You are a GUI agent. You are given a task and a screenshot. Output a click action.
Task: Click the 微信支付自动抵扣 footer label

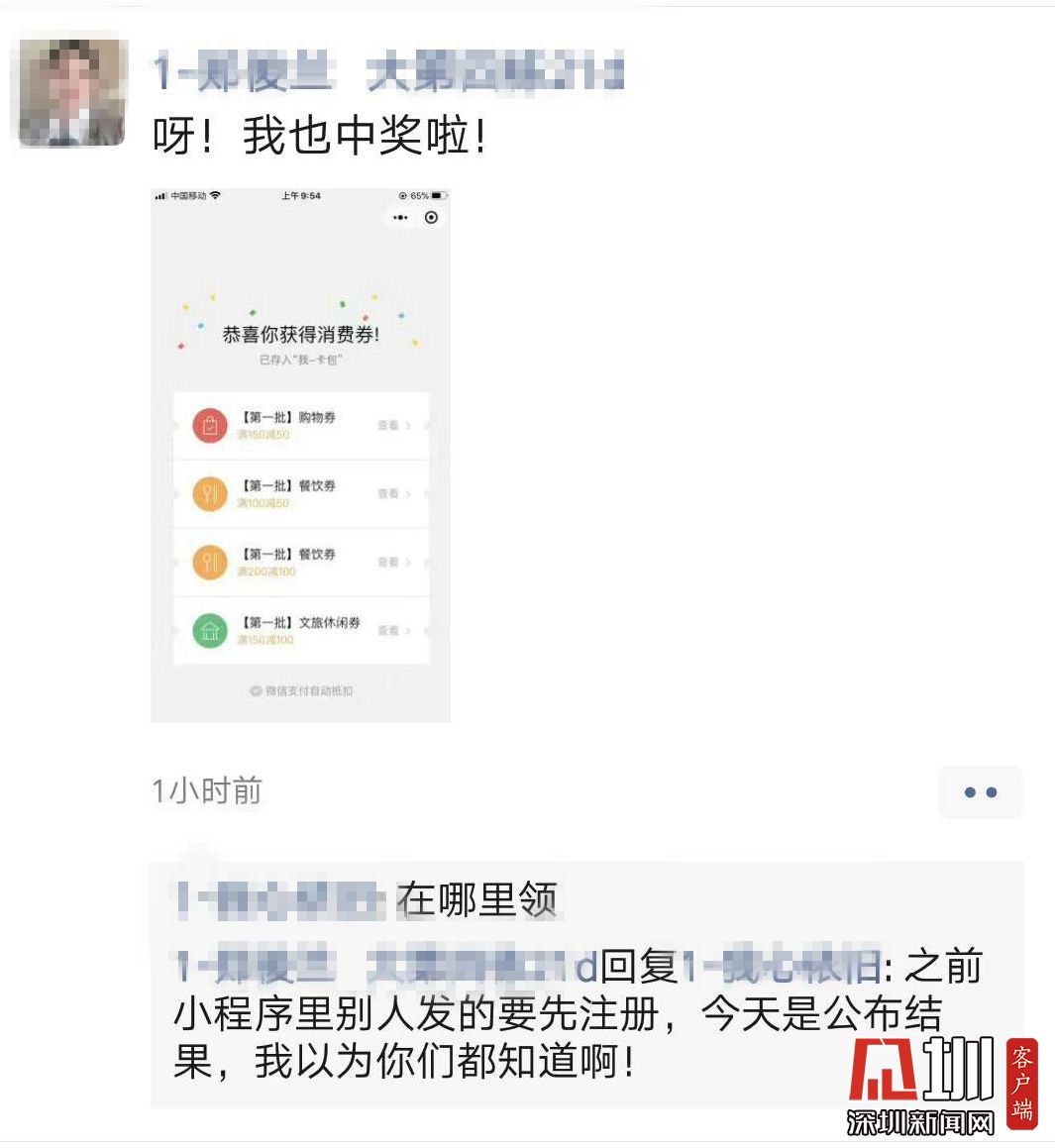click(x=301, y=690)
